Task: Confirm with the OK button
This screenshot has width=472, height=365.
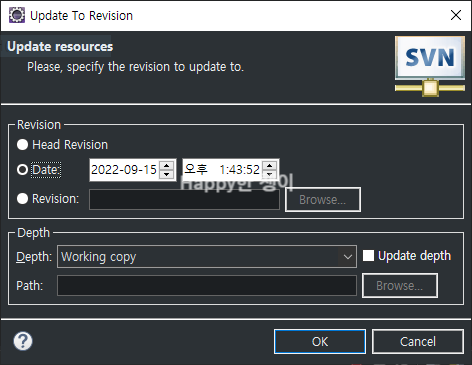Action: 320,341
